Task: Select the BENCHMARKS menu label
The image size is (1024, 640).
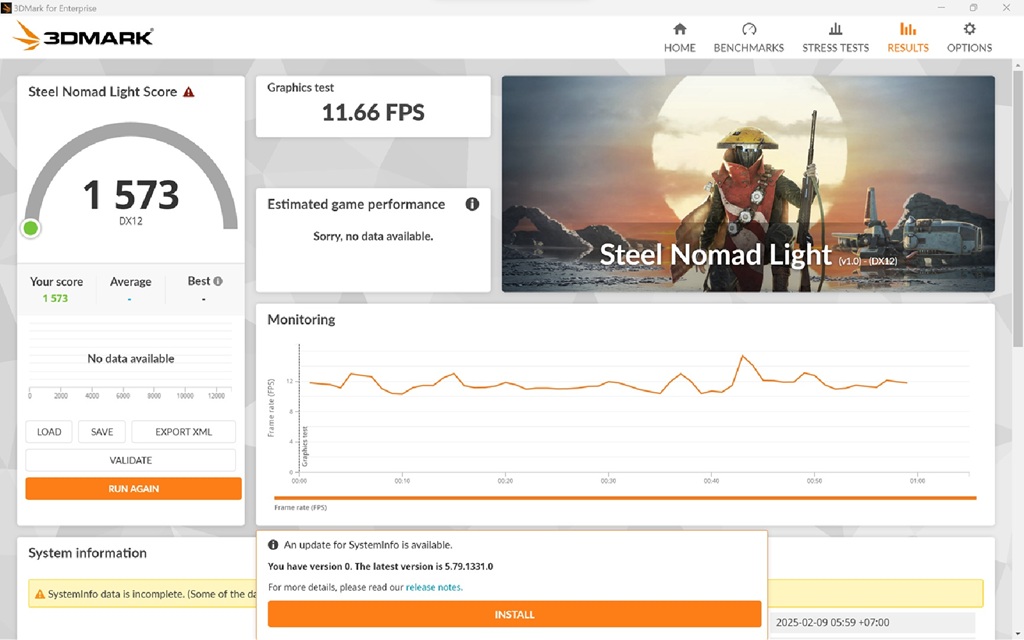Action: click(x=748, y=48)
